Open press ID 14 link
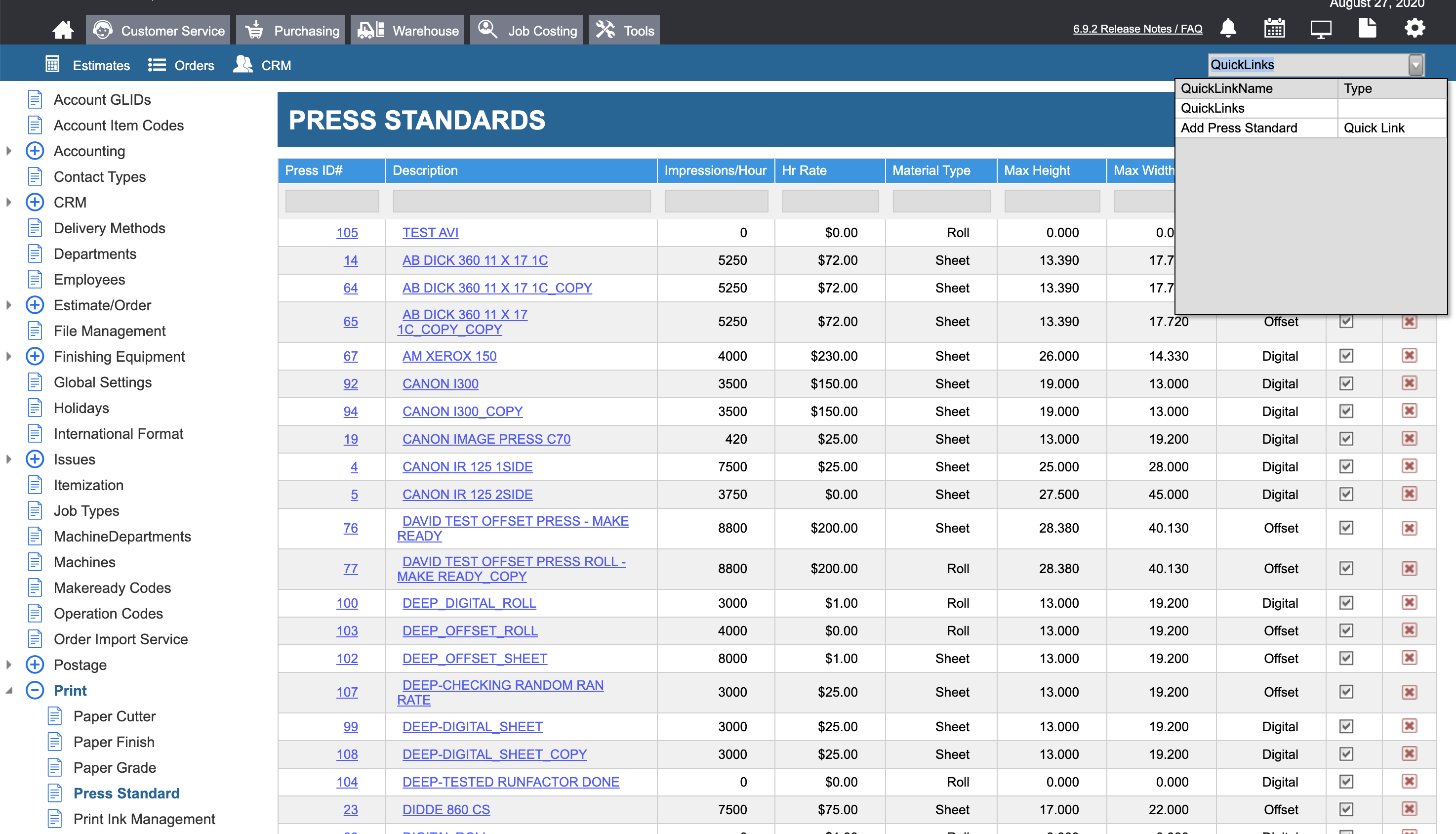 350,260
